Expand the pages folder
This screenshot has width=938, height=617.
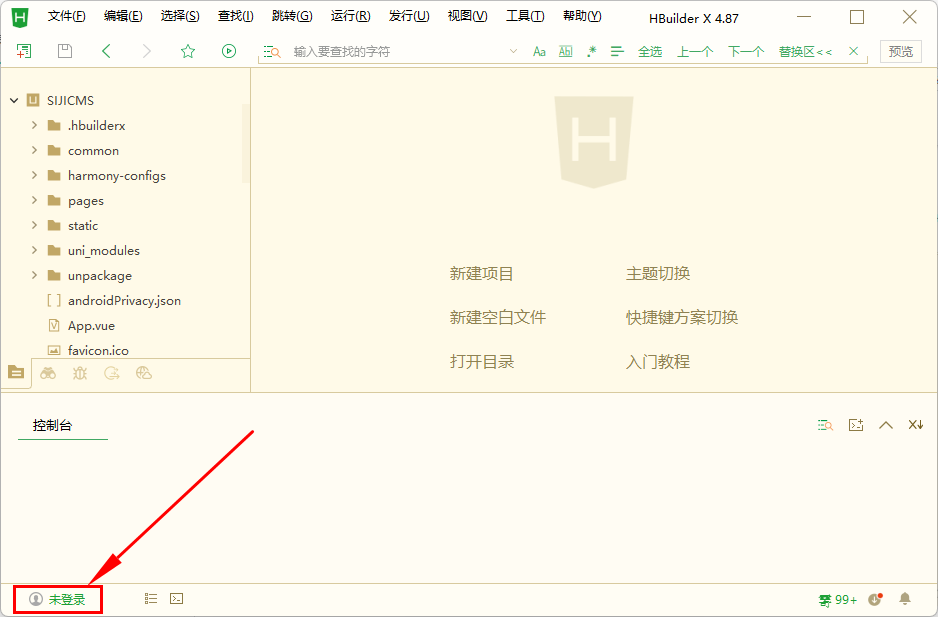34,200
